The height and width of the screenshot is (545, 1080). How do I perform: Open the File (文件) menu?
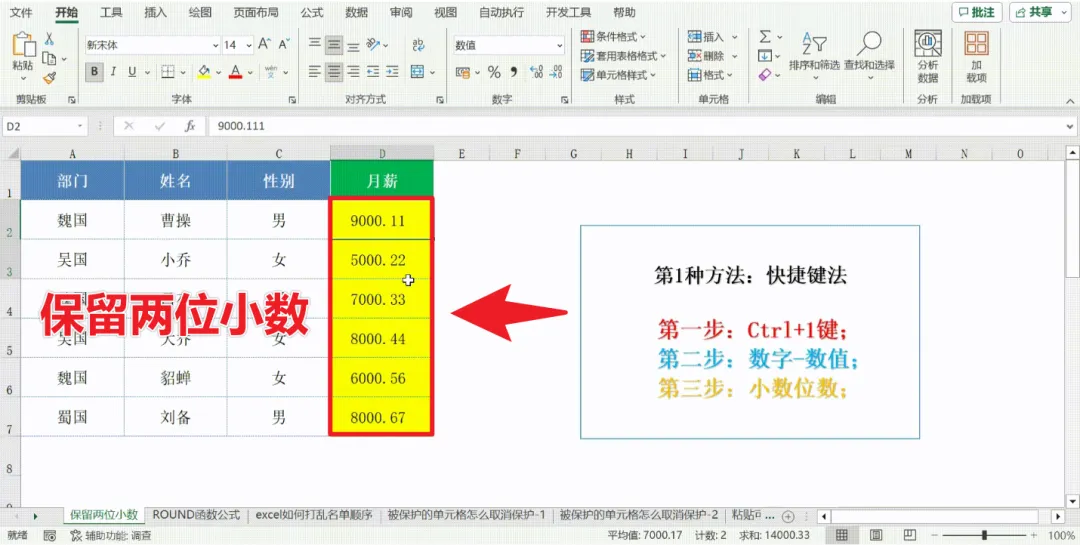(x=21, y=12)
